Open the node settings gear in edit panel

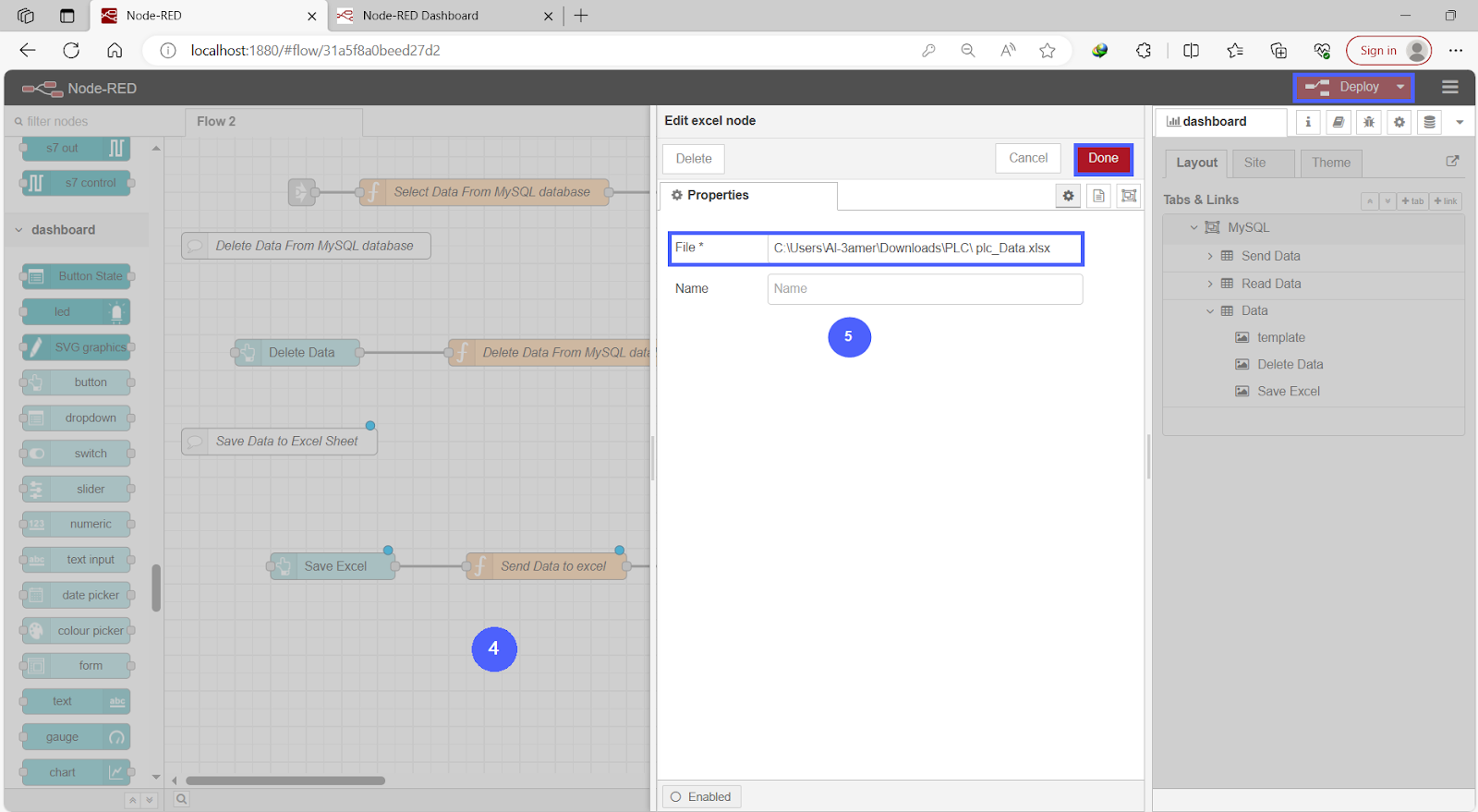pos(1068,196)
